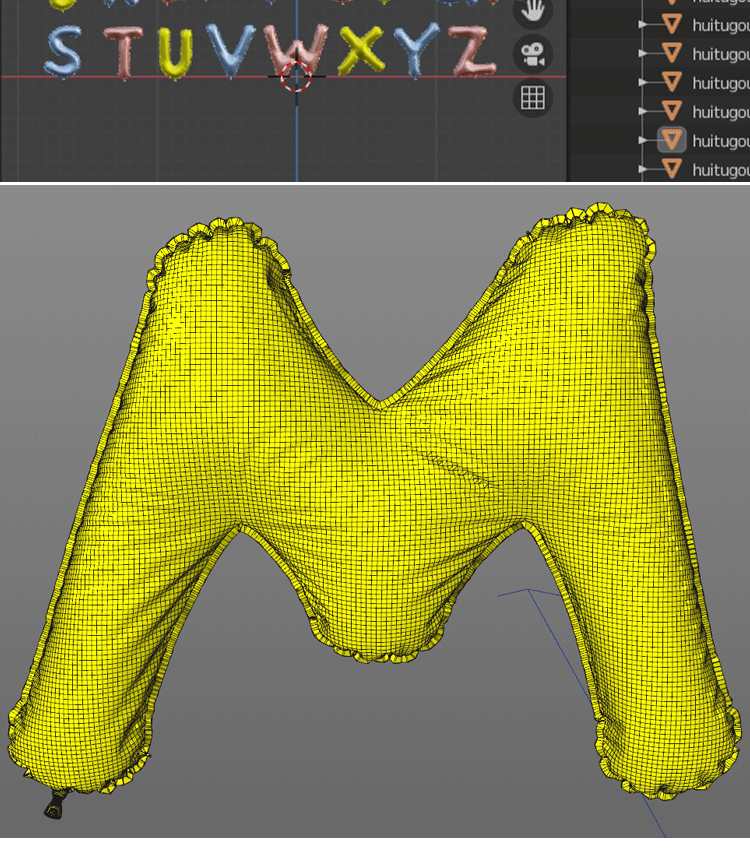This screenshot has height=860, width=750.
Task: Select the pink T balloon letter
Action: pos(124,53)
